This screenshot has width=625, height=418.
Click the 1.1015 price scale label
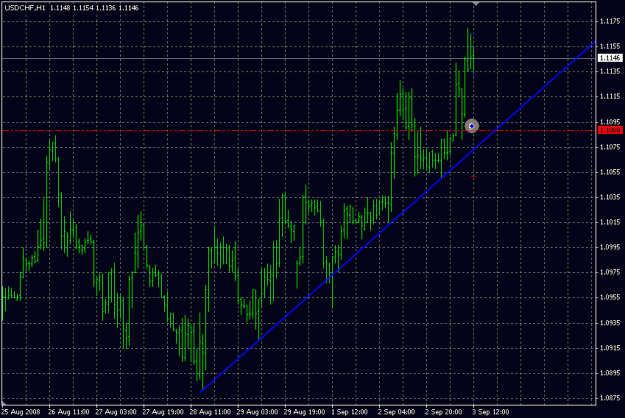click(610, 222)
